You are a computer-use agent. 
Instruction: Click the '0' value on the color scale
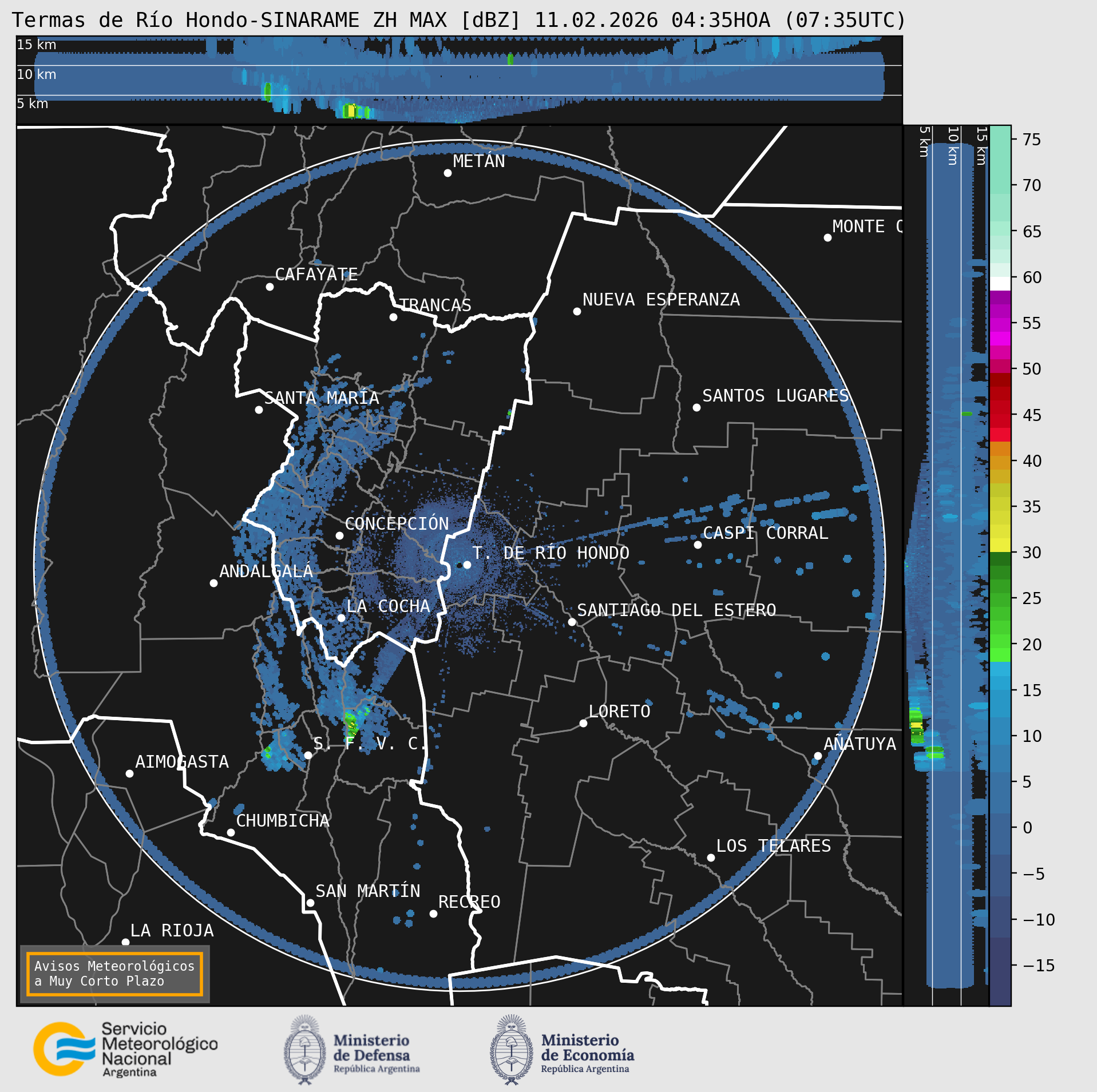[x=1028, y=828]
